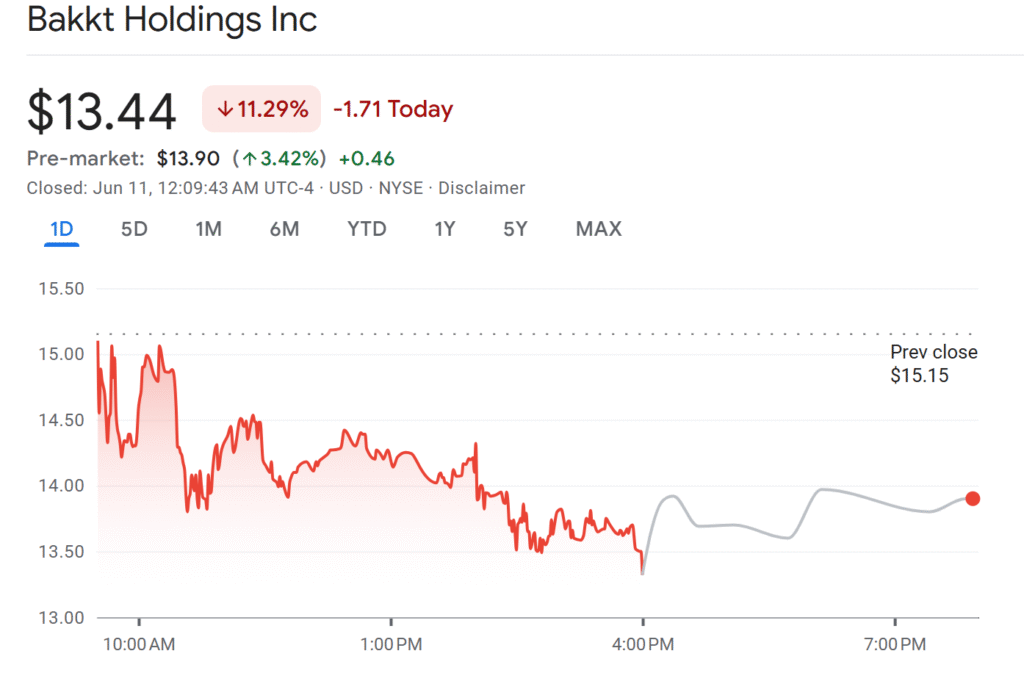Click the 10:00 AM axis tick label
Screen dimensions: 1024x673
pos(139,645)
